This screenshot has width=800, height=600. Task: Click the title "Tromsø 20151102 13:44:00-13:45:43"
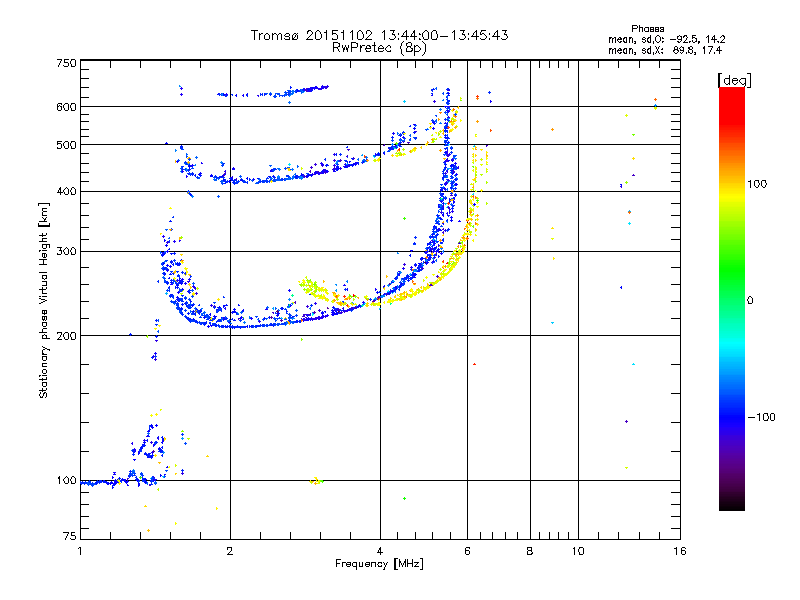[379, 35]
